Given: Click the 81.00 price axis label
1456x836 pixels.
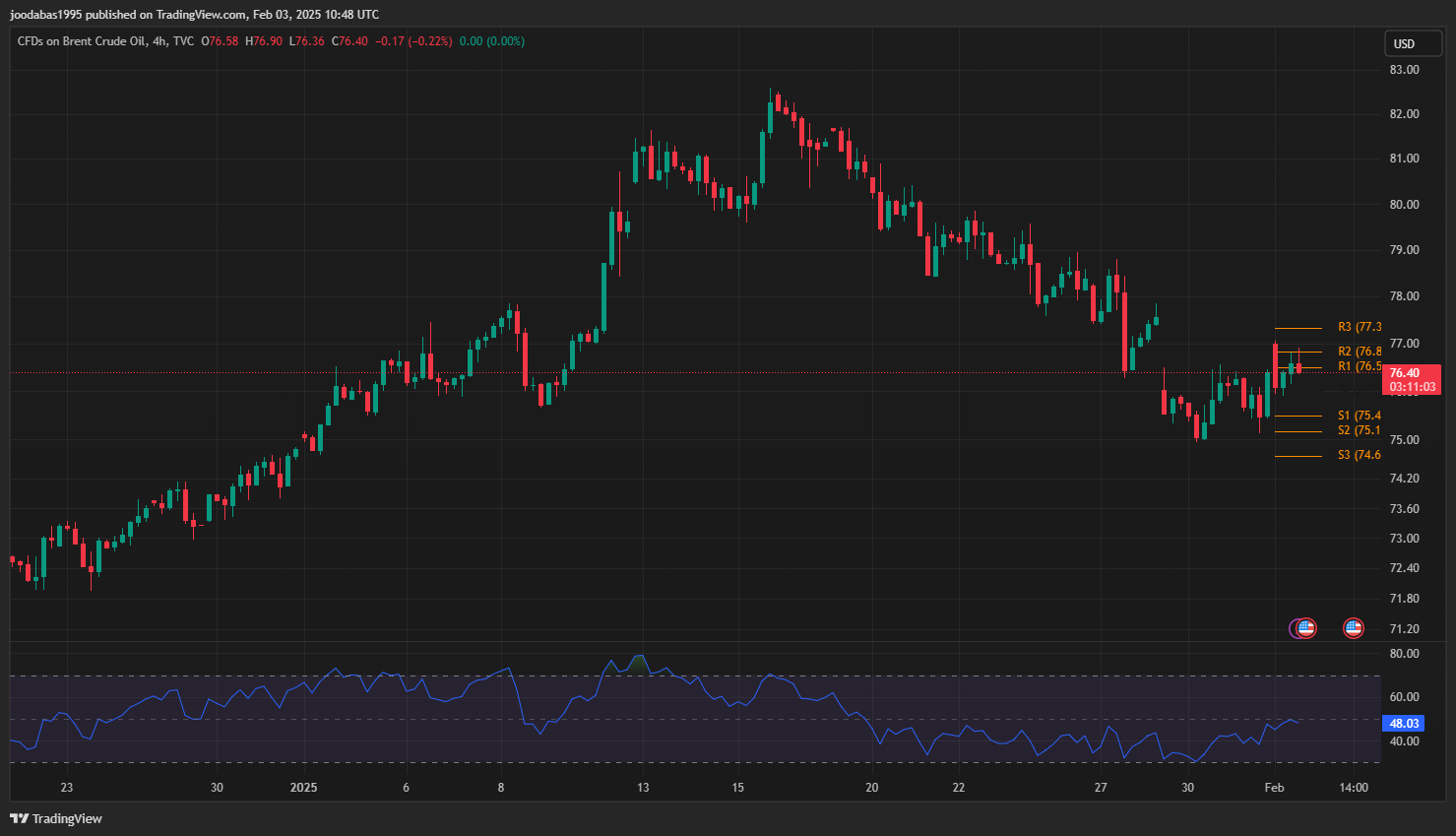Looking at the screenshot, I should [1404, 159].
